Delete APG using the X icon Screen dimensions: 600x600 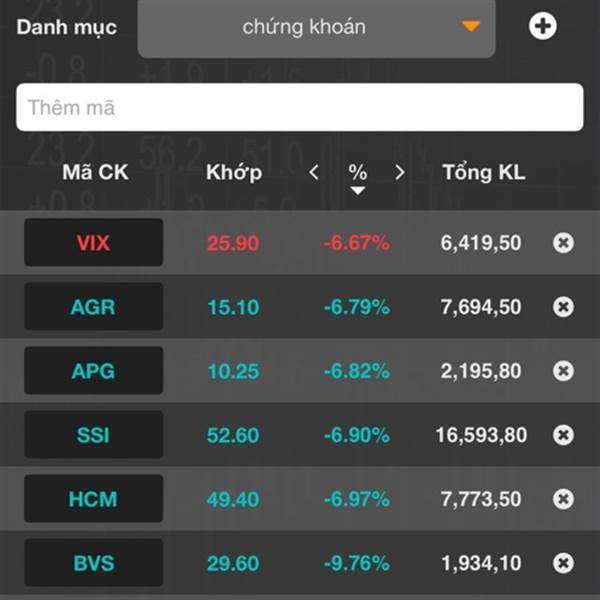click(563, 371)
